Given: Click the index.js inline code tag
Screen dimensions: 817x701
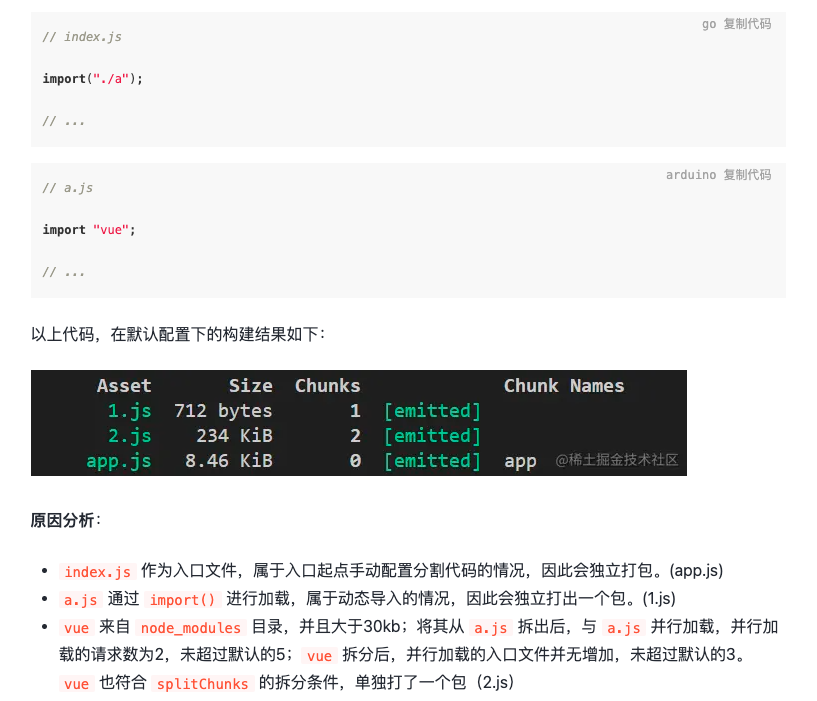Looking at the screenshot, I should (x=97, y=572).
